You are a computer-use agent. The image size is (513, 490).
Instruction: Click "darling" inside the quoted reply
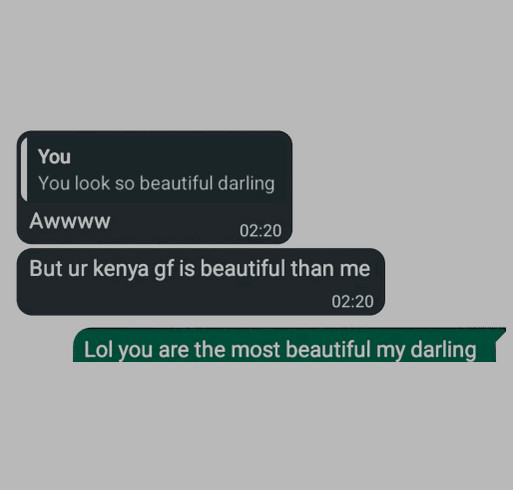click(246, 184)
